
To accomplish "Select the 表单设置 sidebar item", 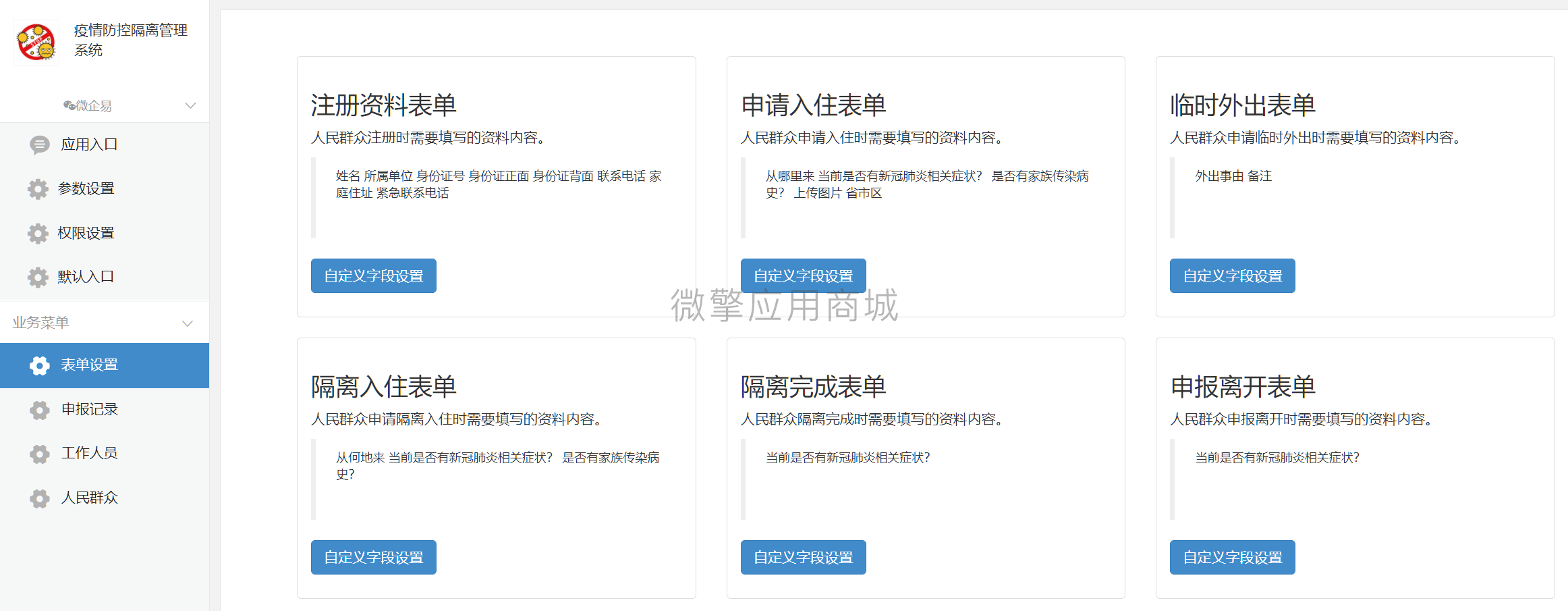I will coord(105,365).
